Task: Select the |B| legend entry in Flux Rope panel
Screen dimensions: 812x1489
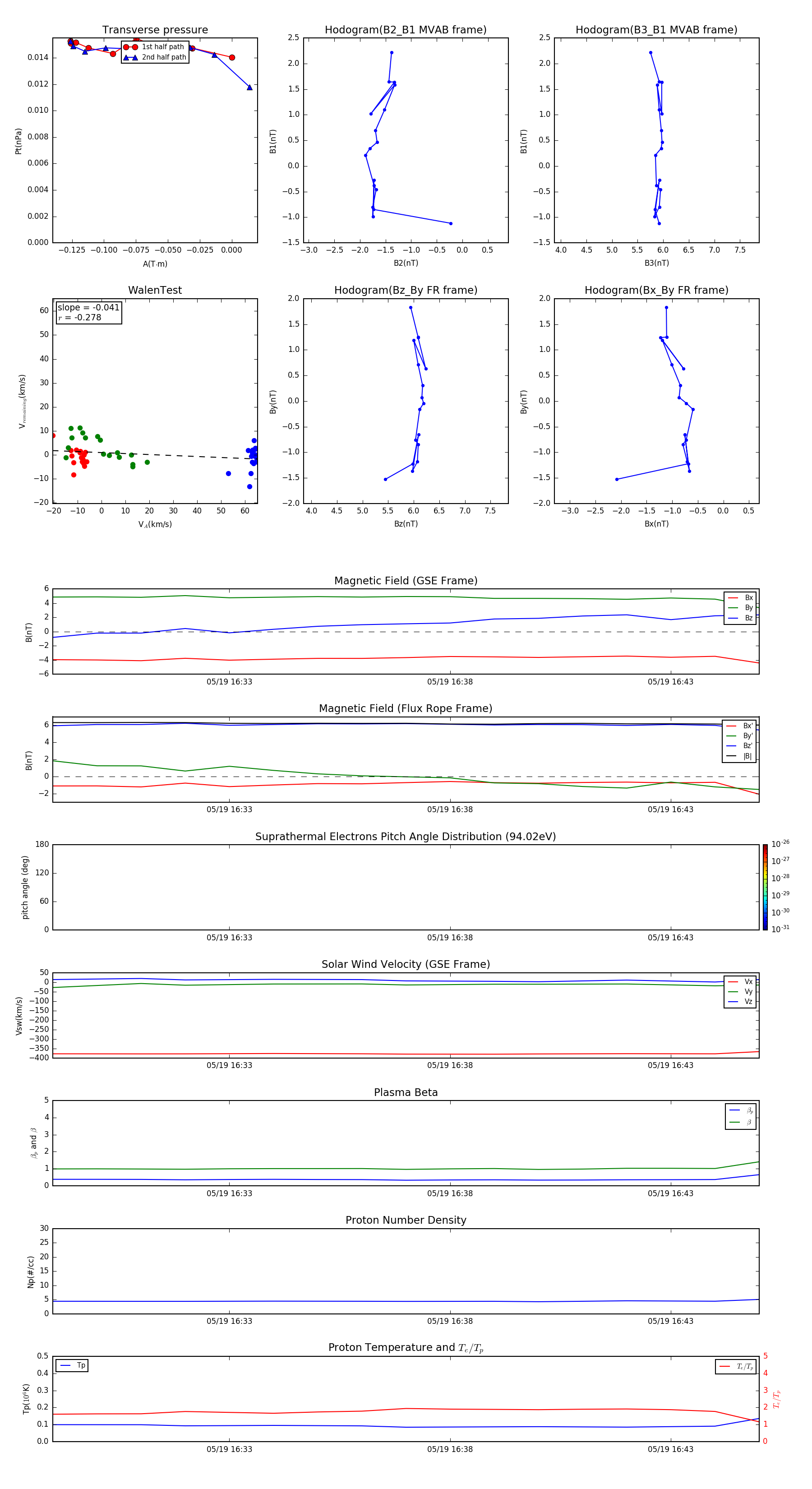Action: [x=740, y=757]
